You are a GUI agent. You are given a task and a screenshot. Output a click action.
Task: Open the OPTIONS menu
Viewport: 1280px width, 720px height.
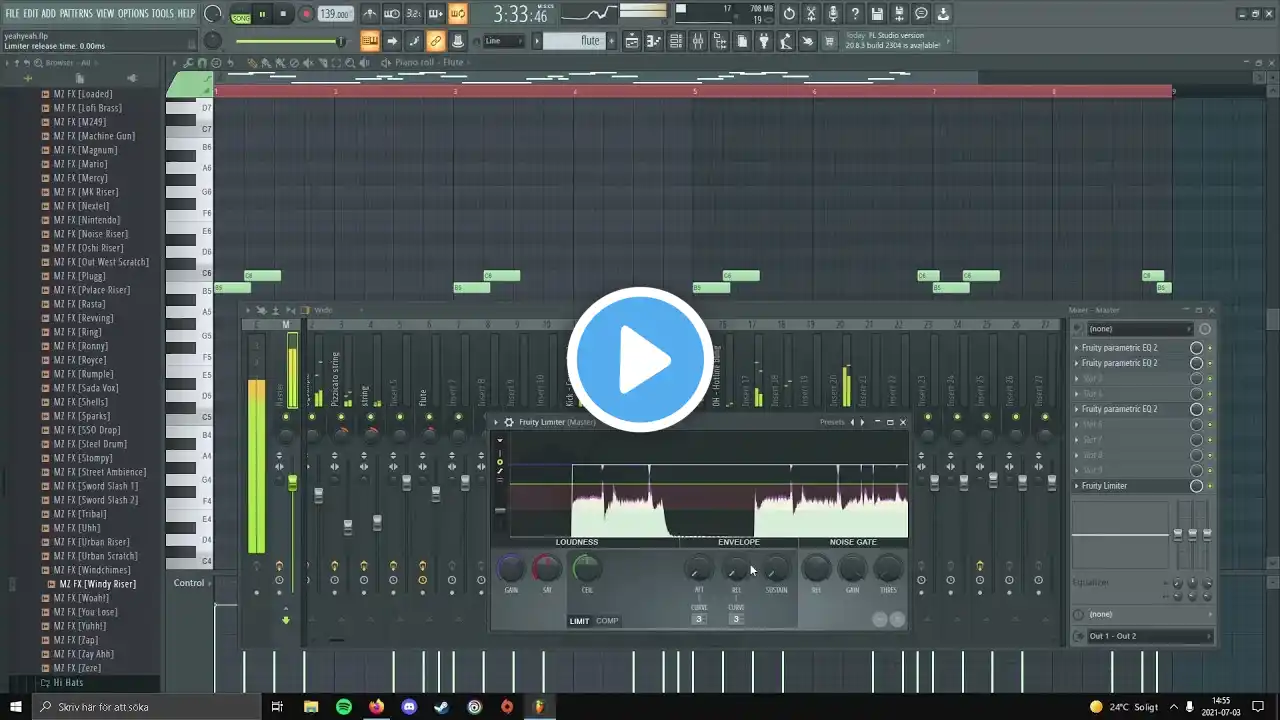pos(133,13)
